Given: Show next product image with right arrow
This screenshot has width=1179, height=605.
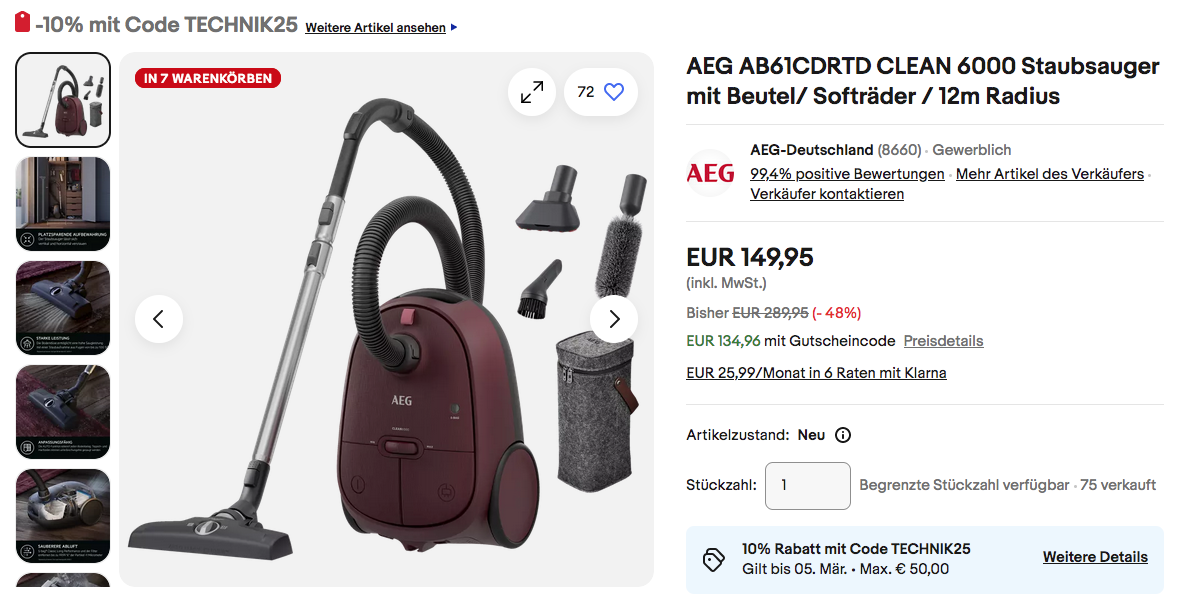Looking at the screenshot, I should click(x=614, y=319).
